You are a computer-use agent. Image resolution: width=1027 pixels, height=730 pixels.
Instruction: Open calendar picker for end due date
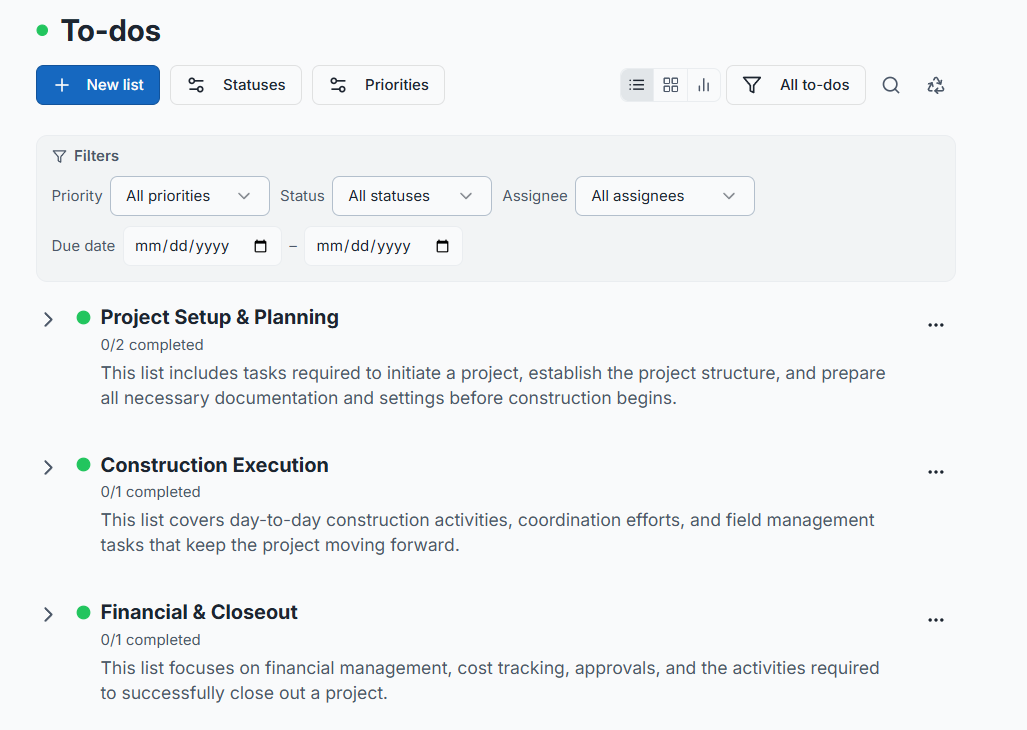pos(443,246)
